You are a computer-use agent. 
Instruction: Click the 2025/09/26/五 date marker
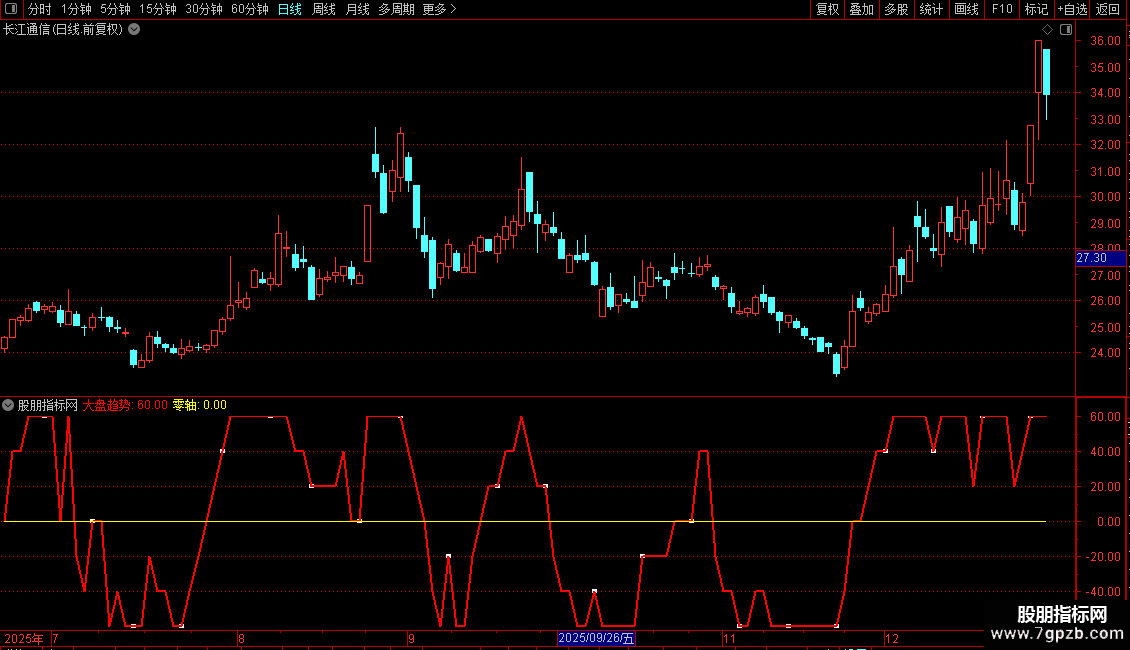(x=596, y=638)
